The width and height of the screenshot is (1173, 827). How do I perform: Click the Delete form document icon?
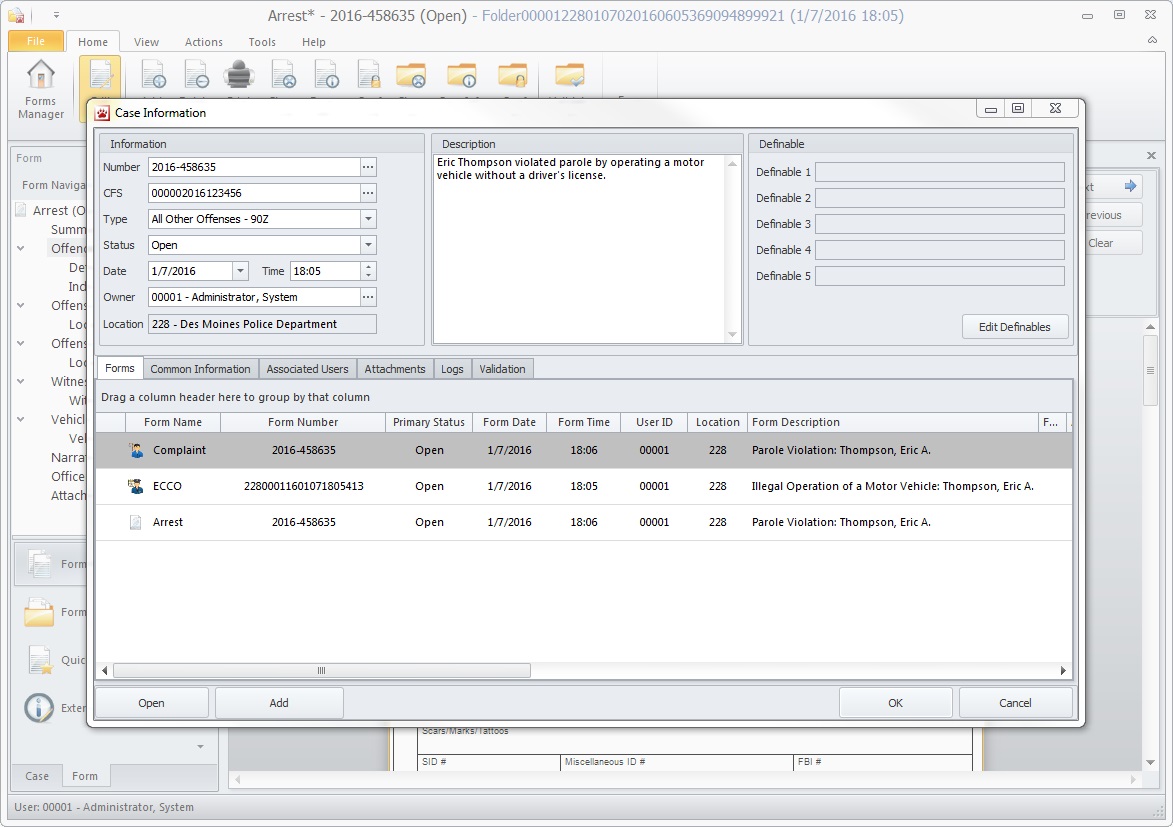[196, 75]
